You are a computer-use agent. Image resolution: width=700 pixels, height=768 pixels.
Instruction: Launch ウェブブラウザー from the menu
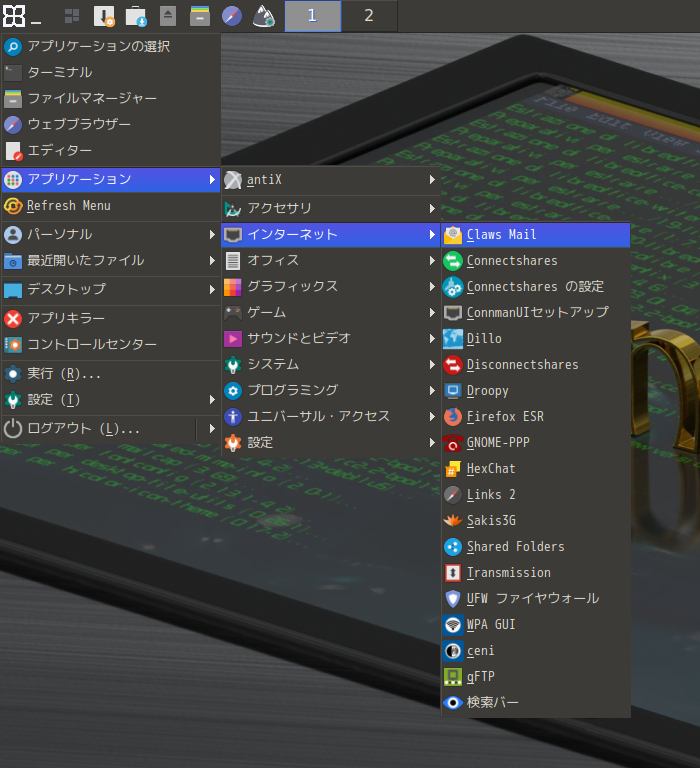[111, 124]
